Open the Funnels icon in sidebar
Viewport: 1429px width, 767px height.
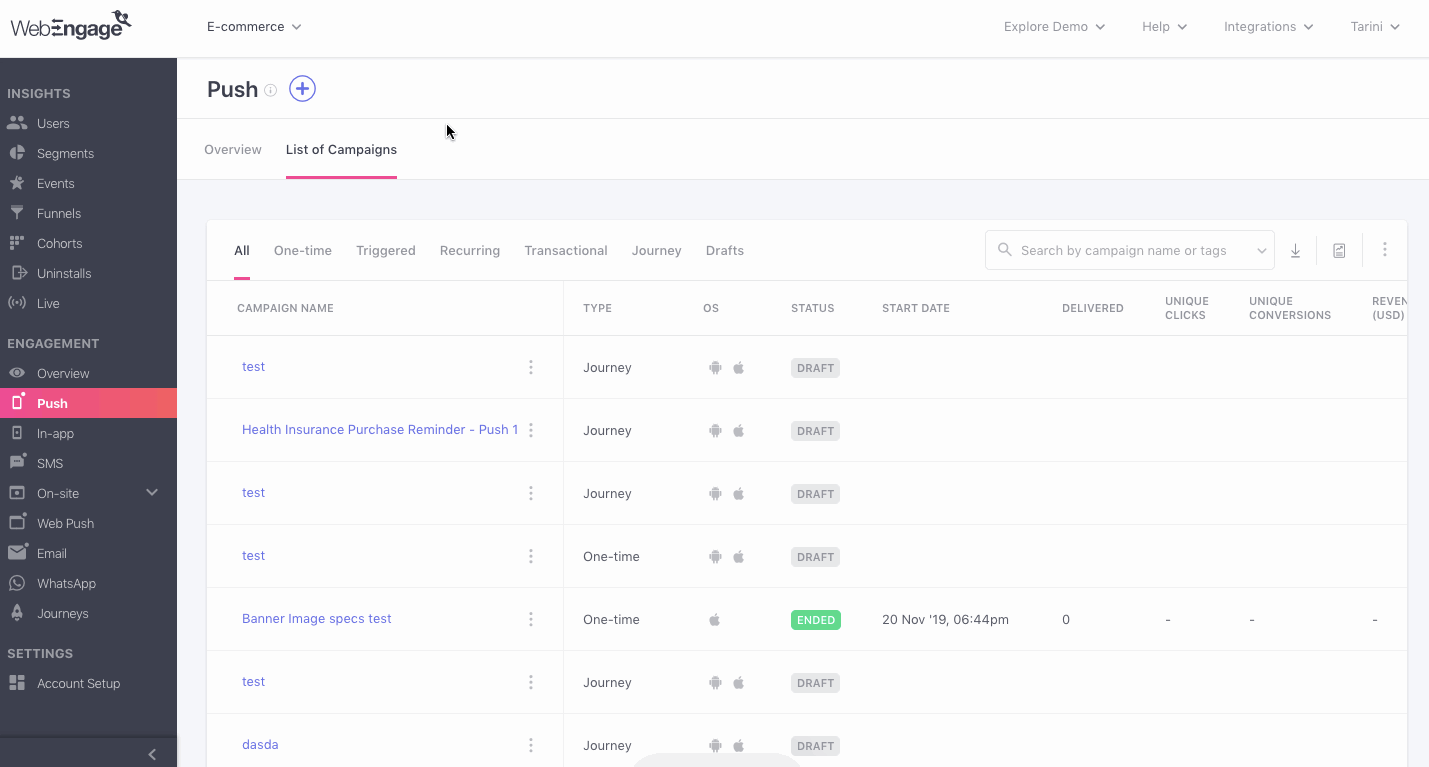coord(17,213)
